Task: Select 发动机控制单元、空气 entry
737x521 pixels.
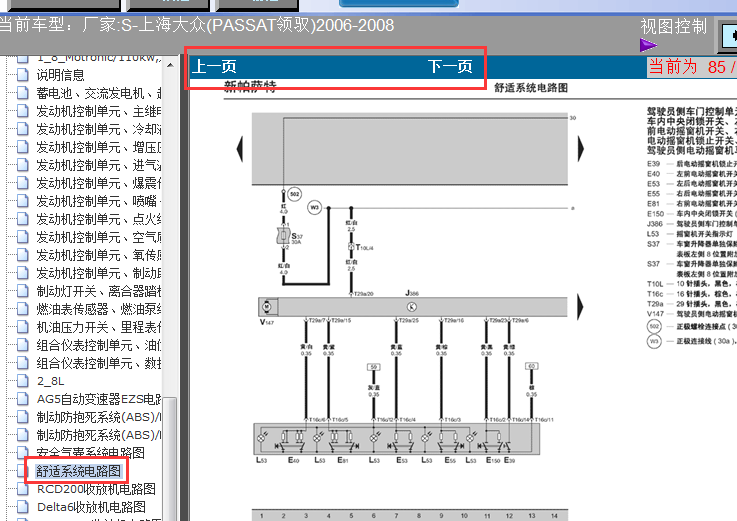Action: click(x=99, y=237)
